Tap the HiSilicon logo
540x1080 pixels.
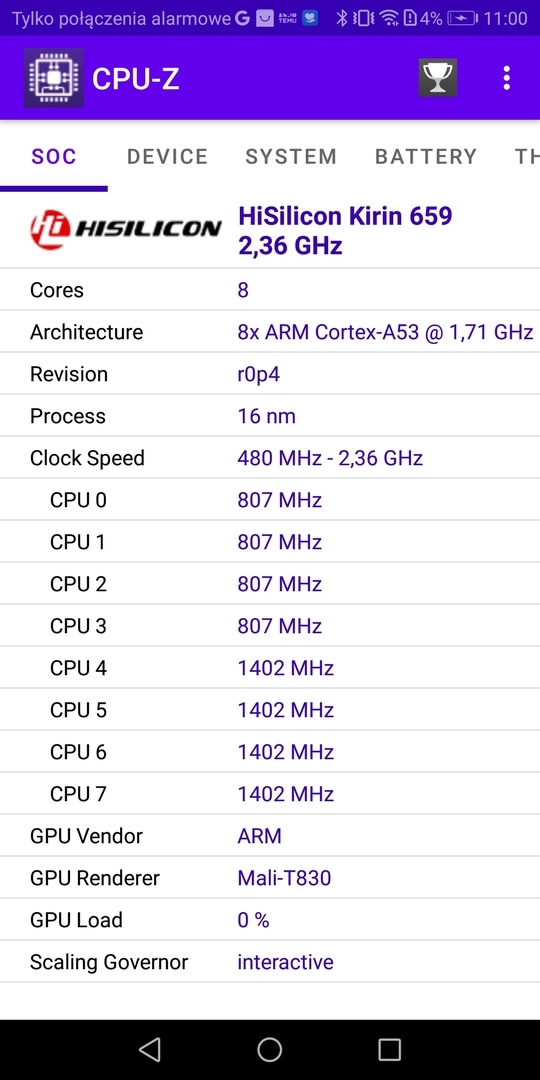[126, 229]
